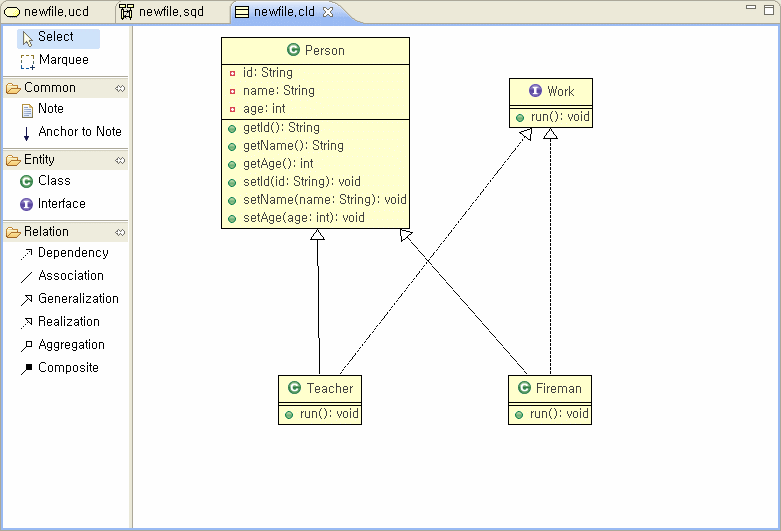Select the Marquee tool in palette
This screenshot has height=531, width=781.
[x=62, y=60]
